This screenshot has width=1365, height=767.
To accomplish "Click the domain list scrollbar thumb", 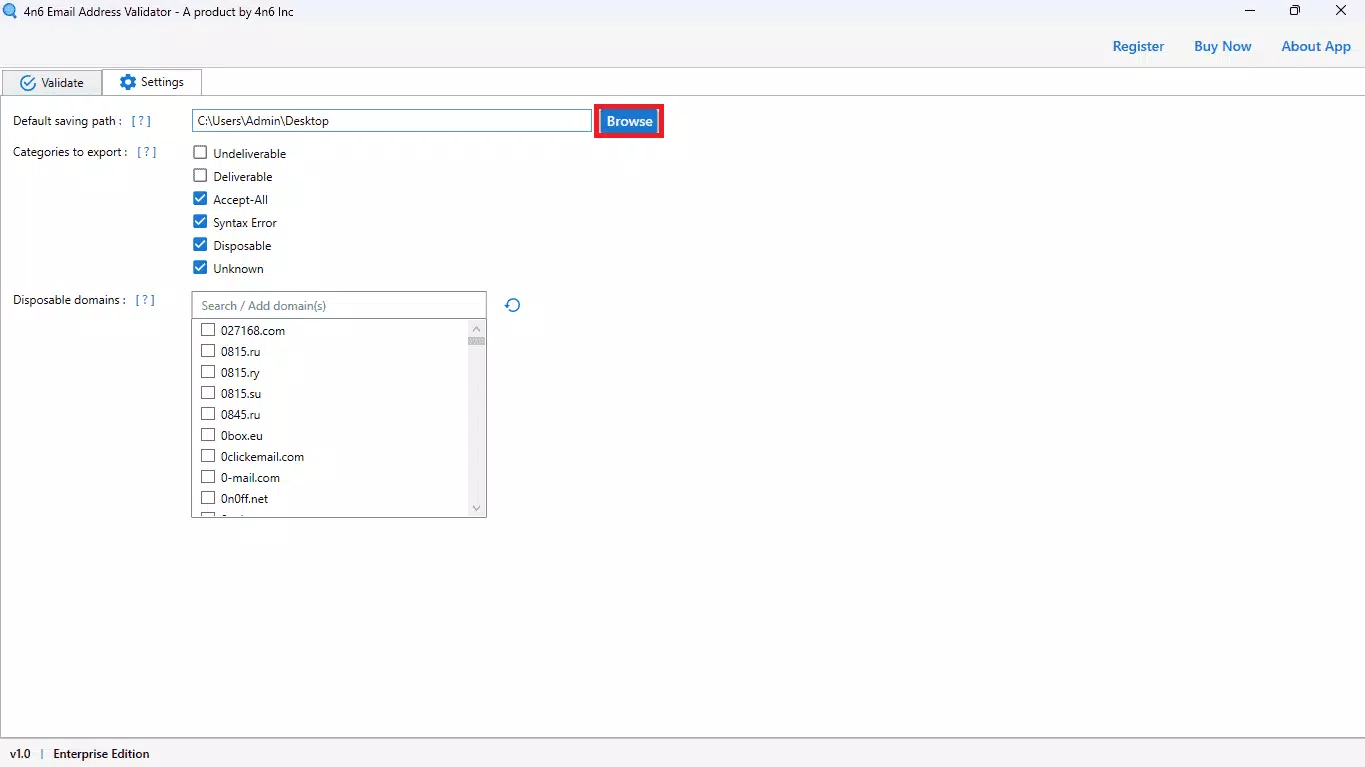I will (x=476, y=341).
